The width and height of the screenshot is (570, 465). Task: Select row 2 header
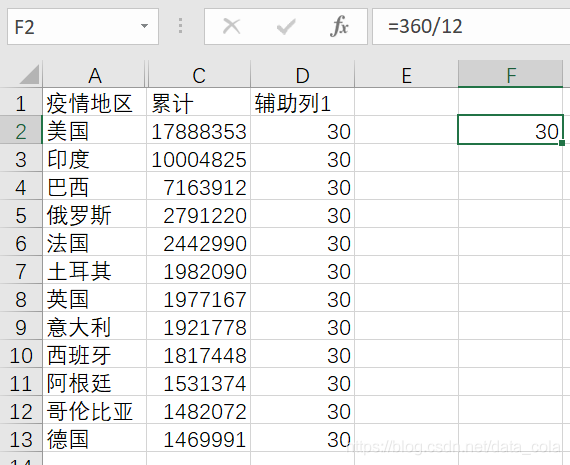tap(21, 130)
